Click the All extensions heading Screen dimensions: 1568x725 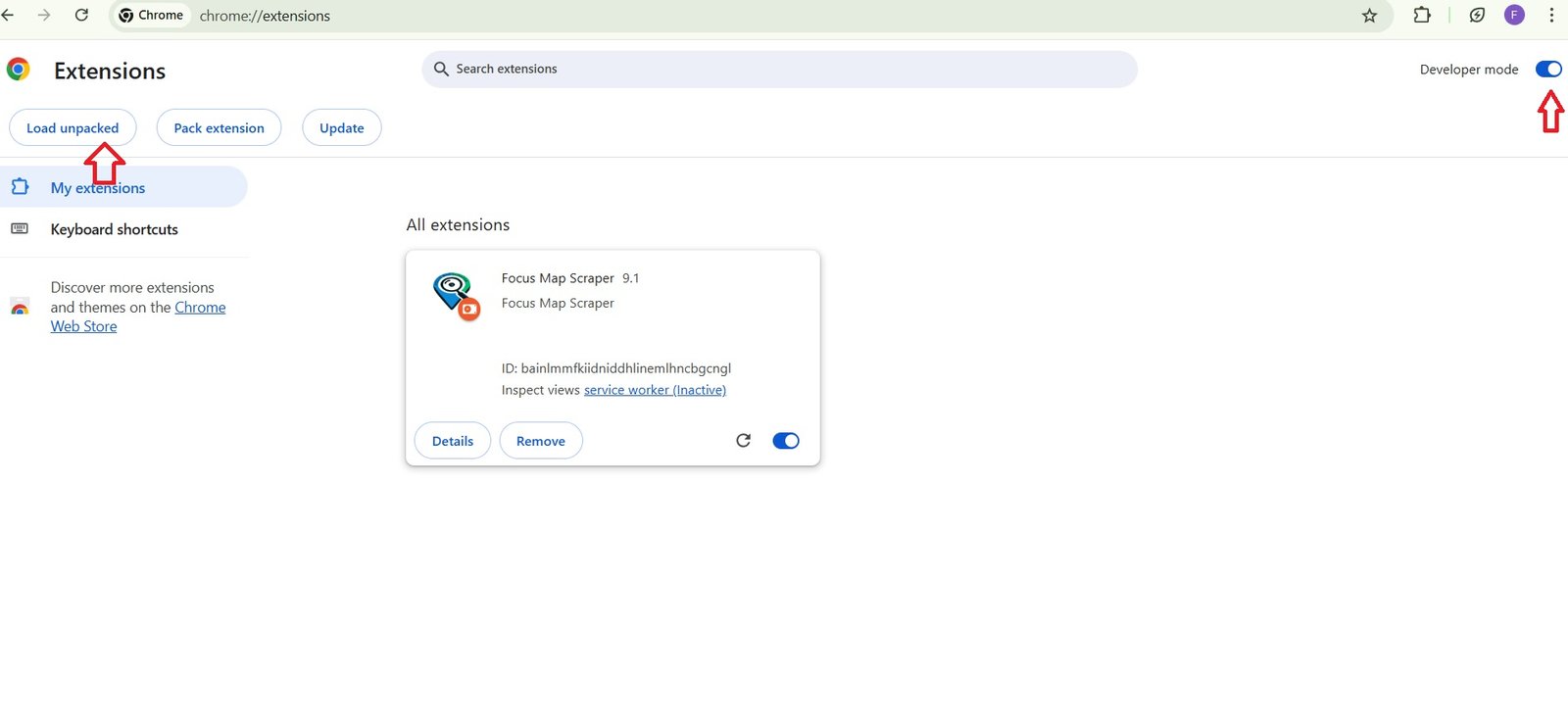pos(458,224)
